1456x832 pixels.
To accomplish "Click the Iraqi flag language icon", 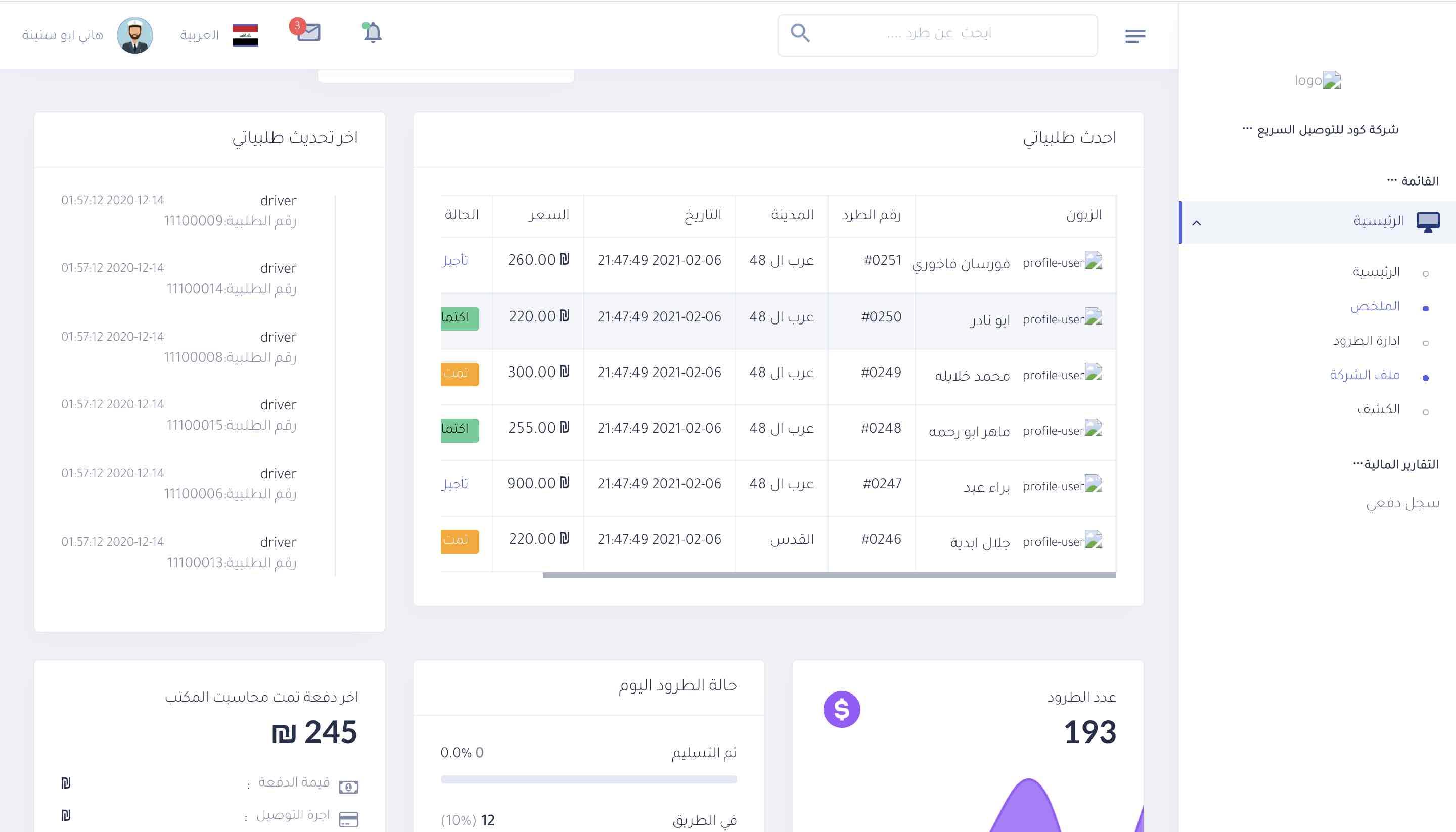I will [x=245, y=35].
